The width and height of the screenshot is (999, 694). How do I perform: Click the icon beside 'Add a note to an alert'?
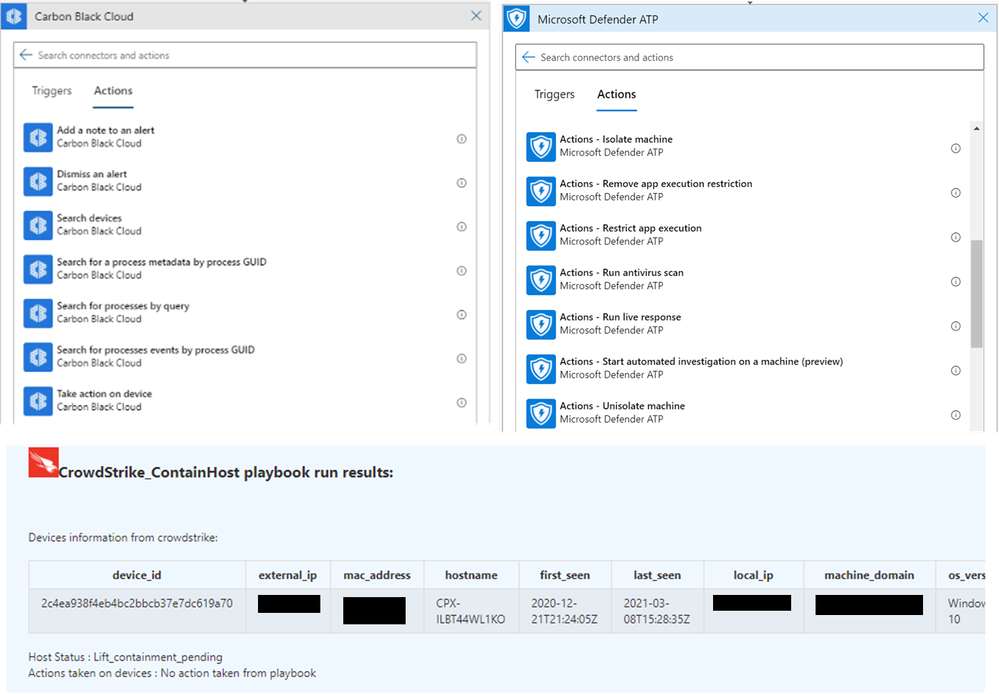pyautogui.click(x=38, y=138)
